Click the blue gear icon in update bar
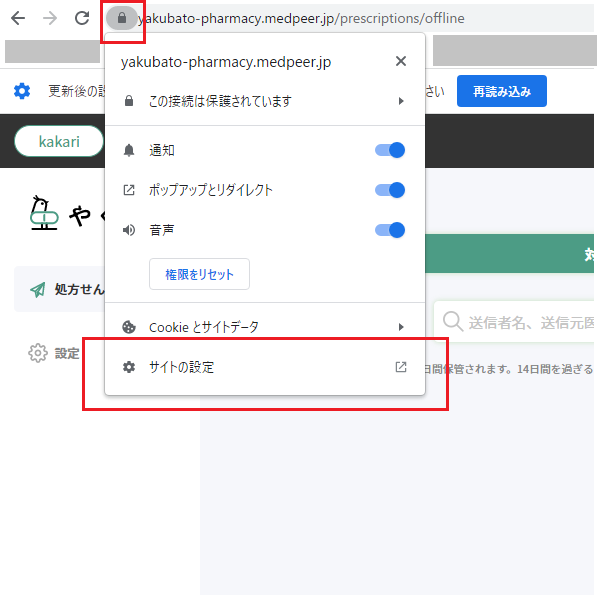The image size is (597, 595). click(x=22, y=91)
